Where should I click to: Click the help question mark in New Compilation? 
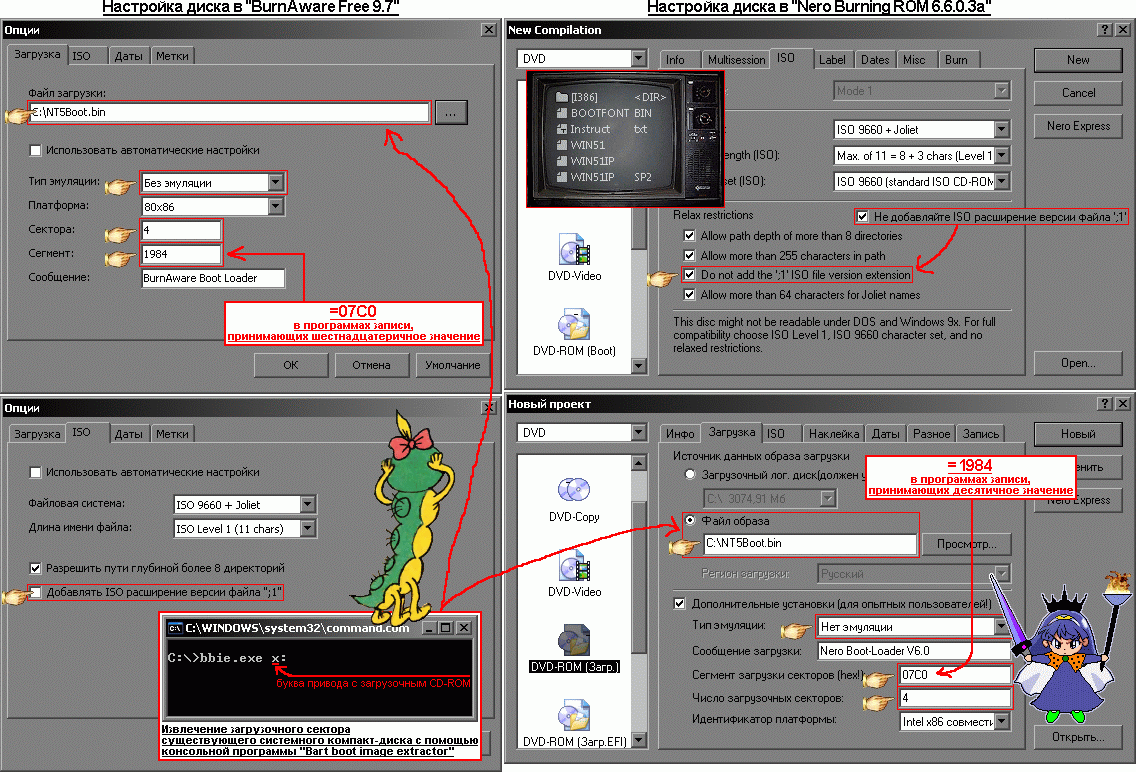coord(1104,30)
